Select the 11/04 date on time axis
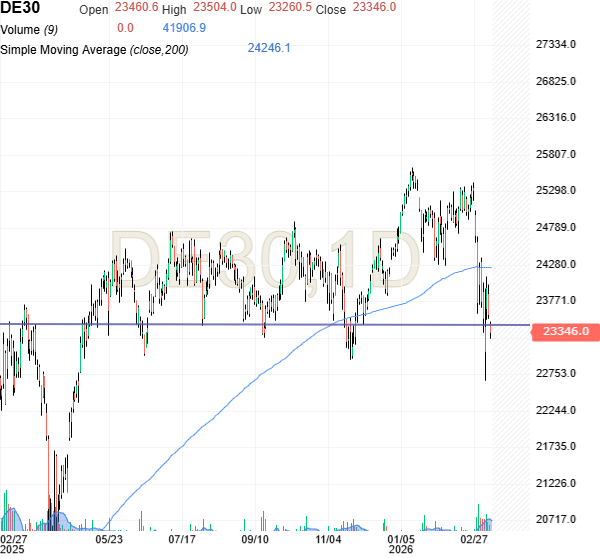The height and width of the screenshot is (558, 600). pos(329,538)
